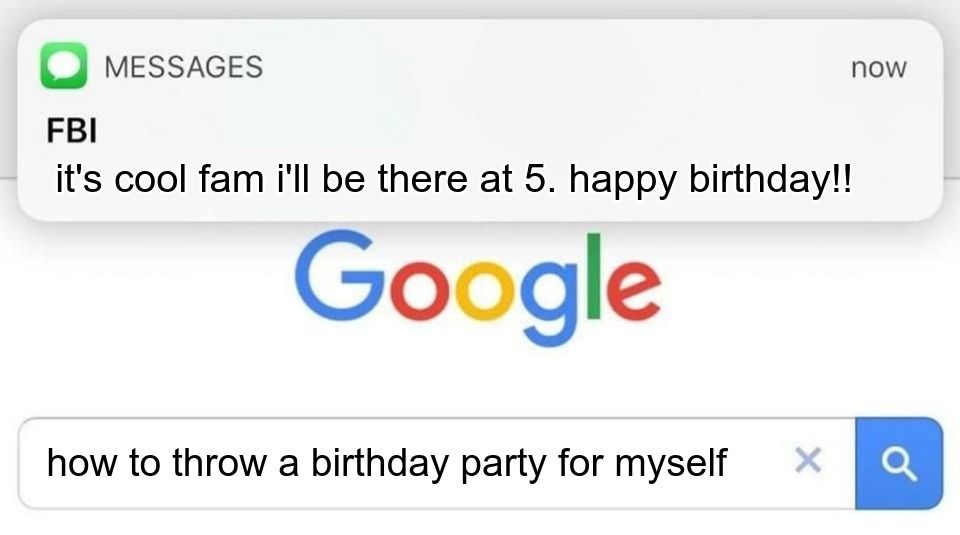Image resolution: width=960 pixels, height=535 pixels.
Task: Clear the search query with the X icon
Action: (807, 461)
